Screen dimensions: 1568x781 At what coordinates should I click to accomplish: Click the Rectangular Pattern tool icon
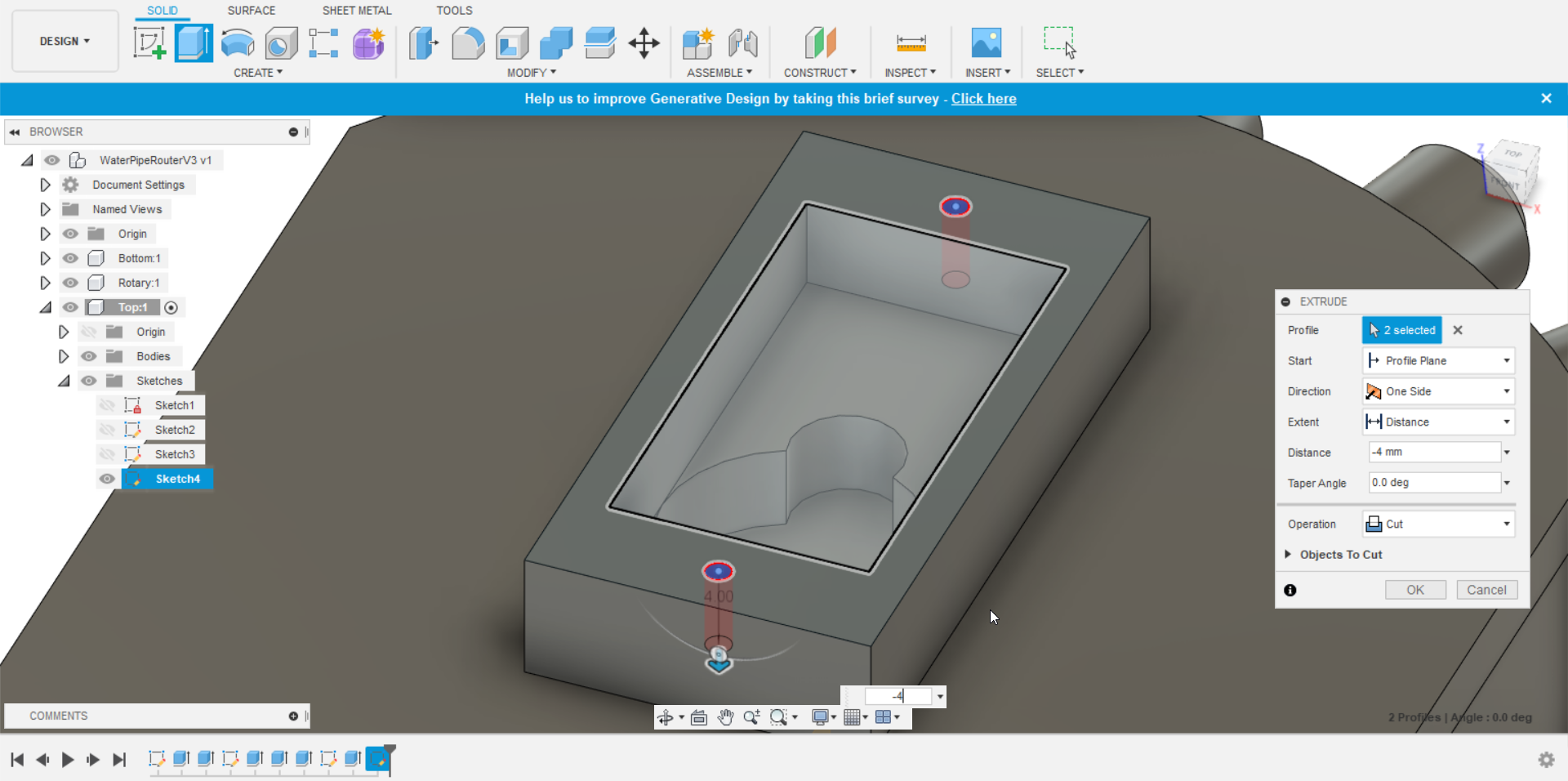[x=323, y=42]
